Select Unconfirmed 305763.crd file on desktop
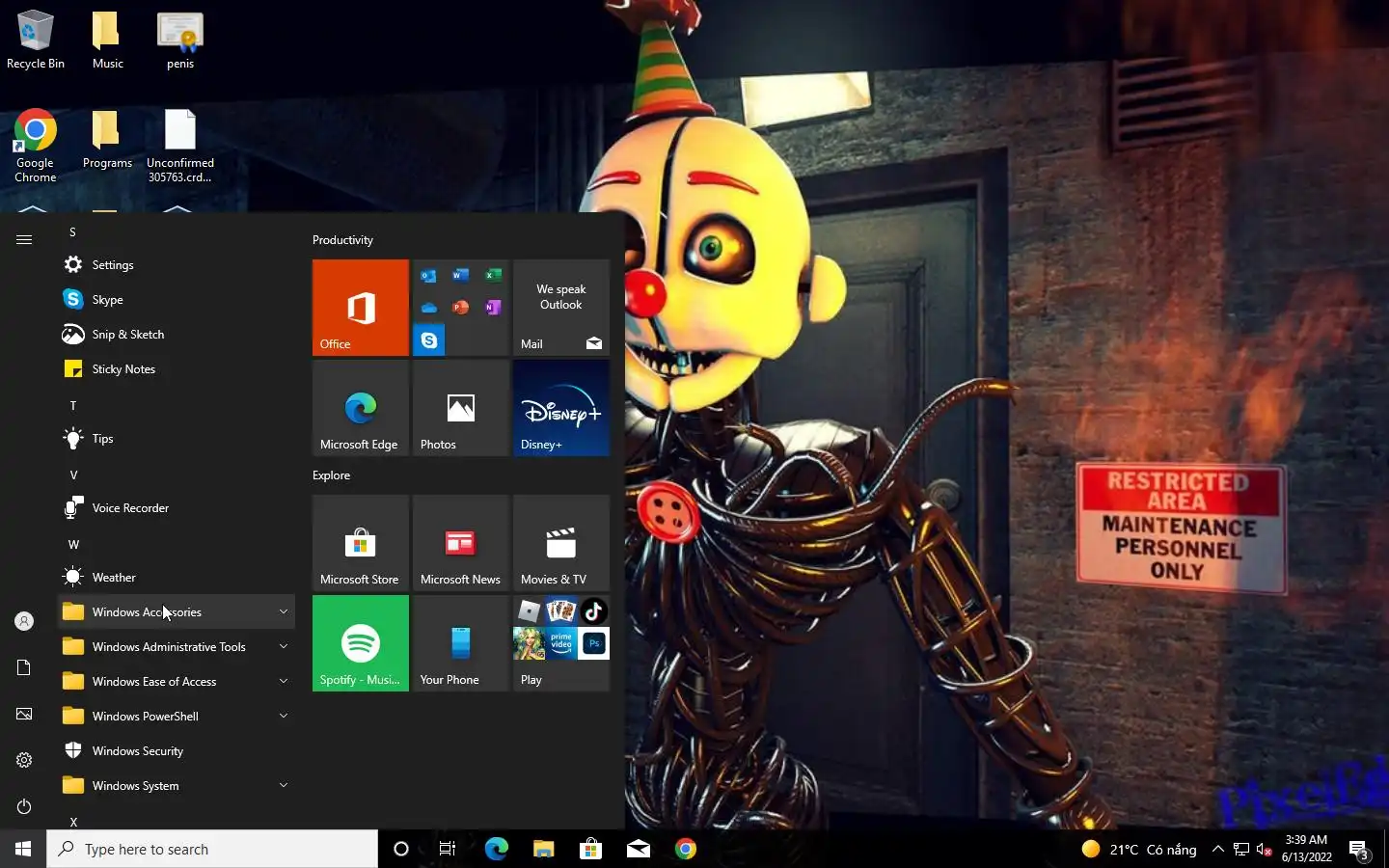 (x=180, y=146)
